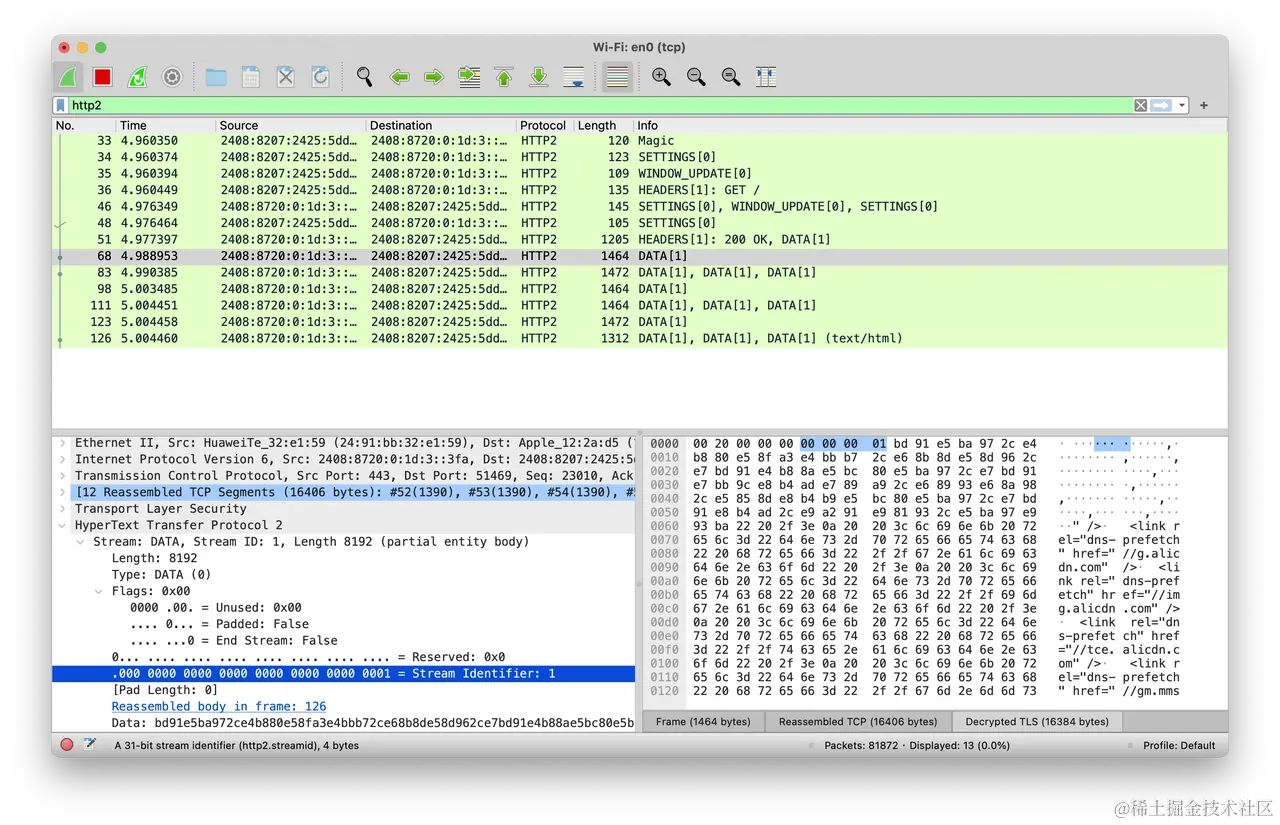Zoom out on packet text
The width and height of the screenshot is (1280, 825).
[x=696, y=77]
